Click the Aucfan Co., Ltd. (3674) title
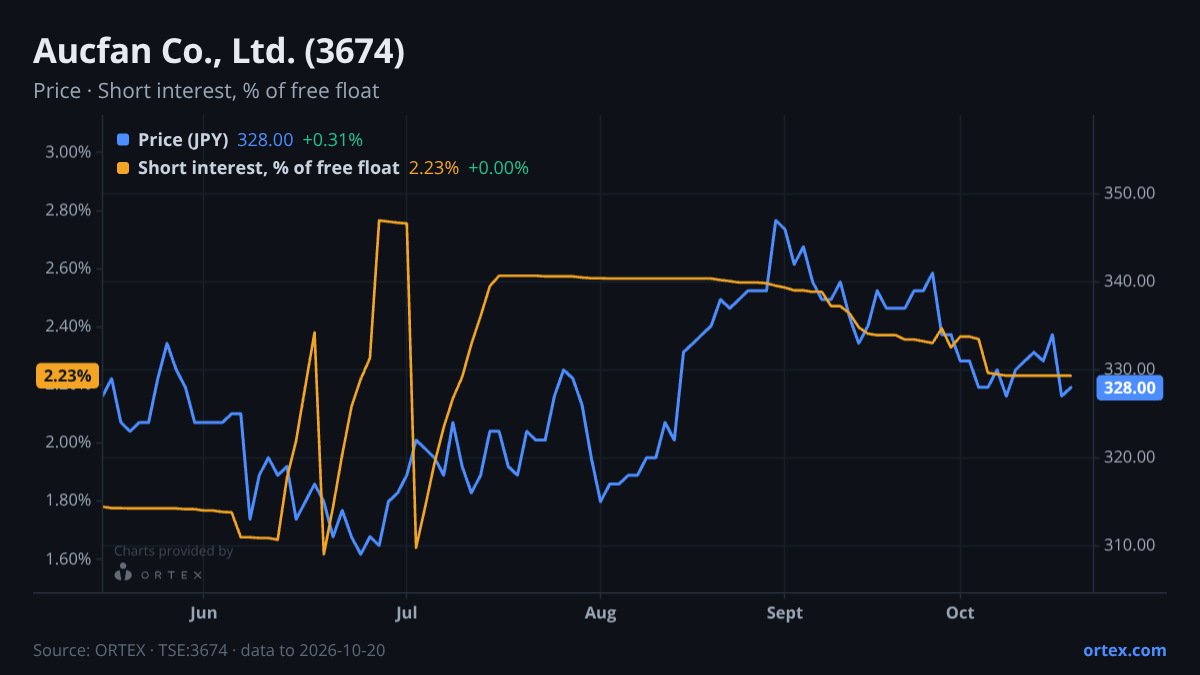Screen dimensions: 1200x675 [219, 51]
